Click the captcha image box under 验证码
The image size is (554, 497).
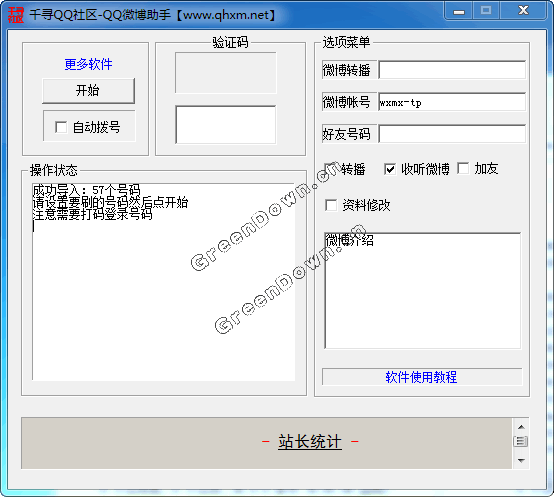(226, 73)
